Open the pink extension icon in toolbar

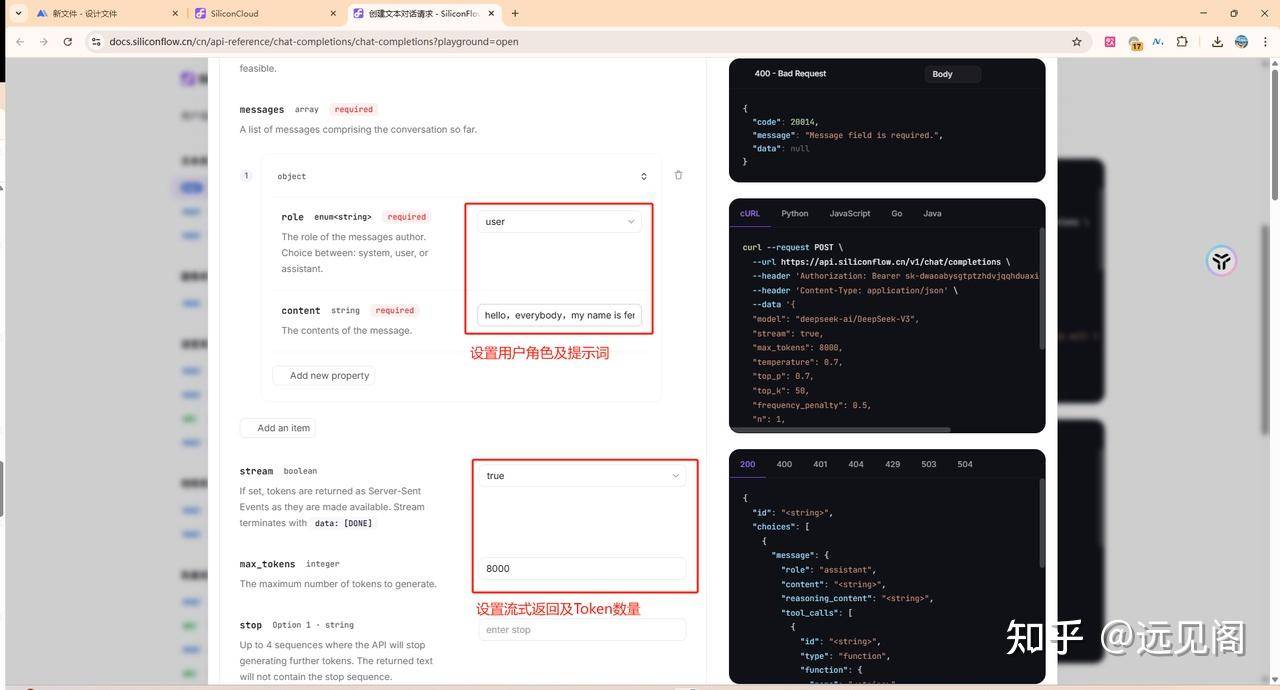[1110, 42]
